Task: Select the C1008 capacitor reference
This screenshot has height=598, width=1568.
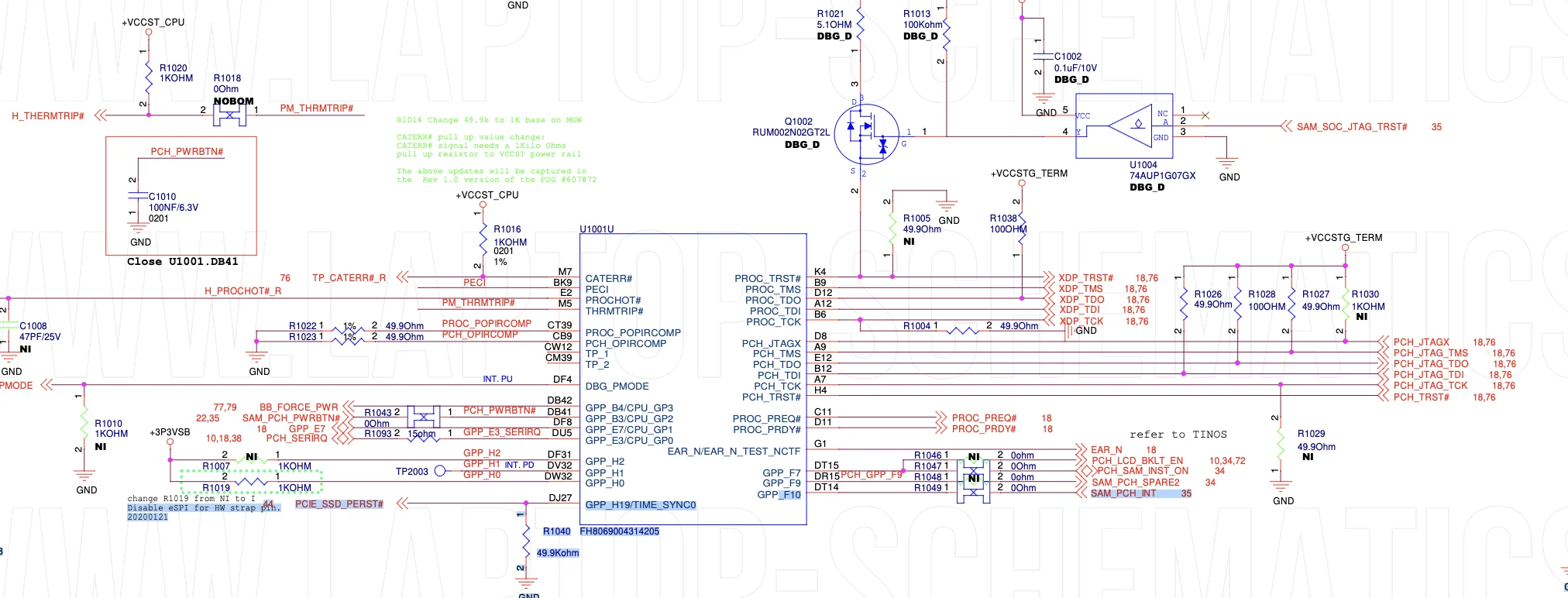Action: (33, 326)
